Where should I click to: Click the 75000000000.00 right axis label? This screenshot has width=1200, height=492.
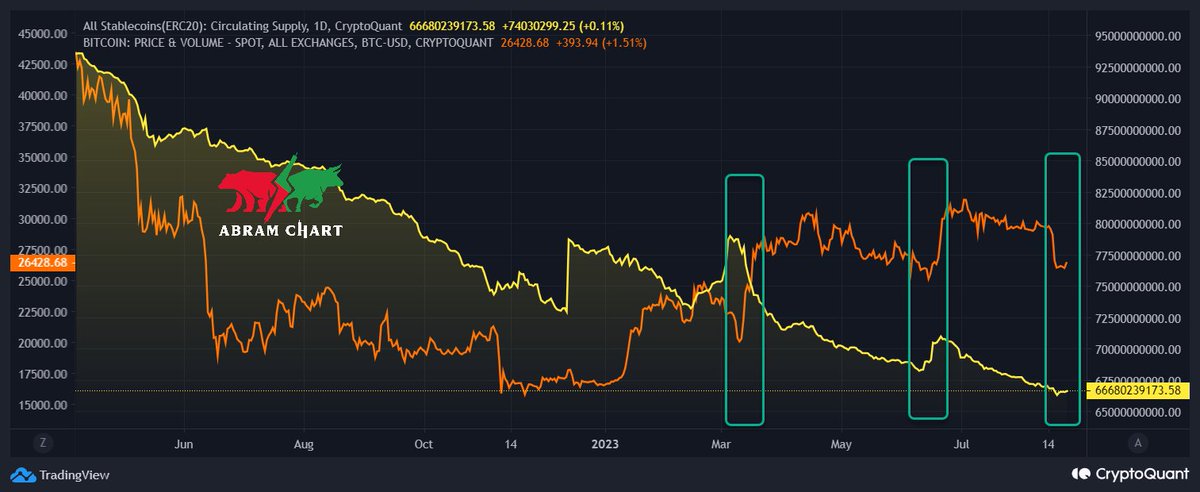coord(1137,287)
